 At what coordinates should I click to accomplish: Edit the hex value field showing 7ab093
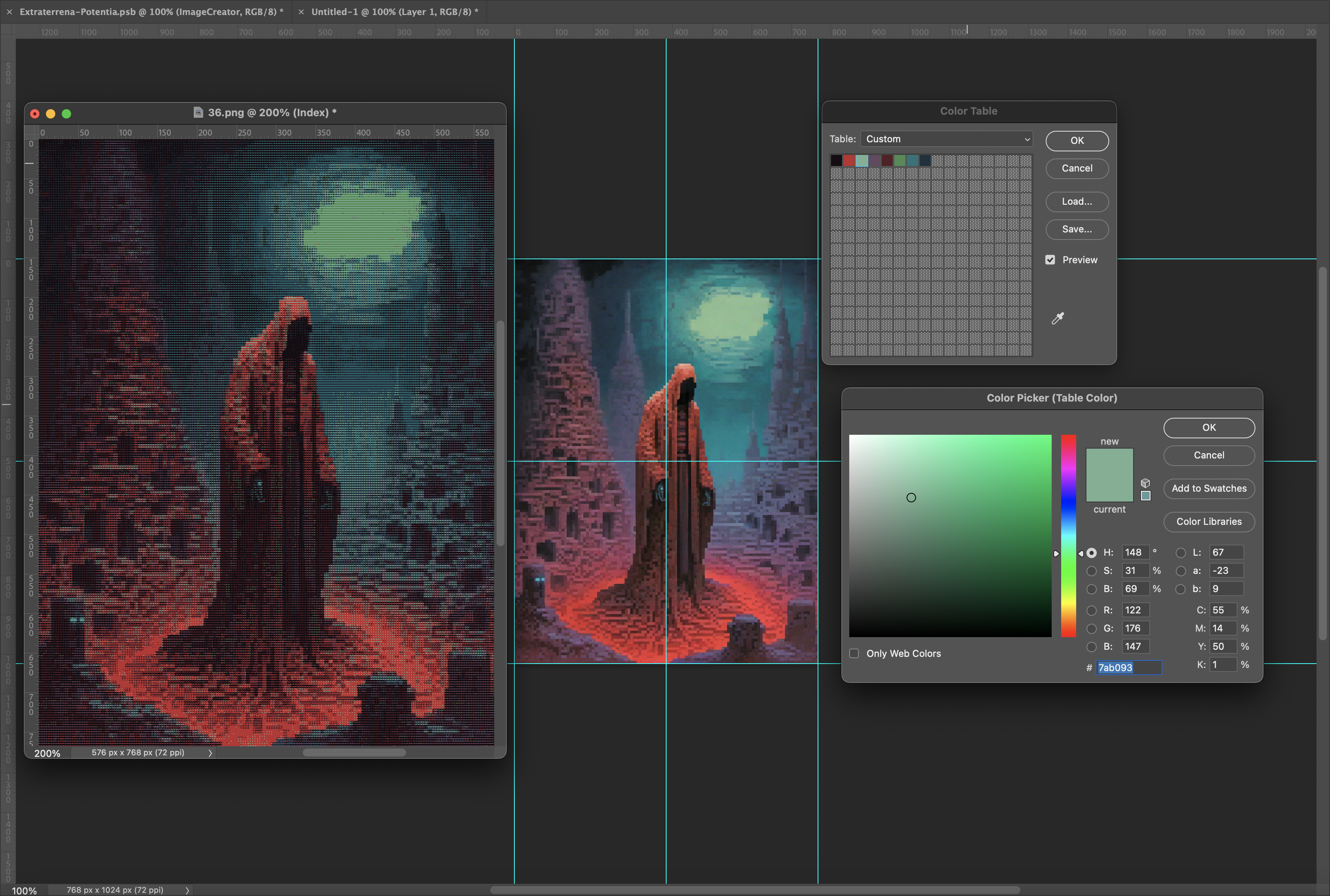[x=1129, y=668]
